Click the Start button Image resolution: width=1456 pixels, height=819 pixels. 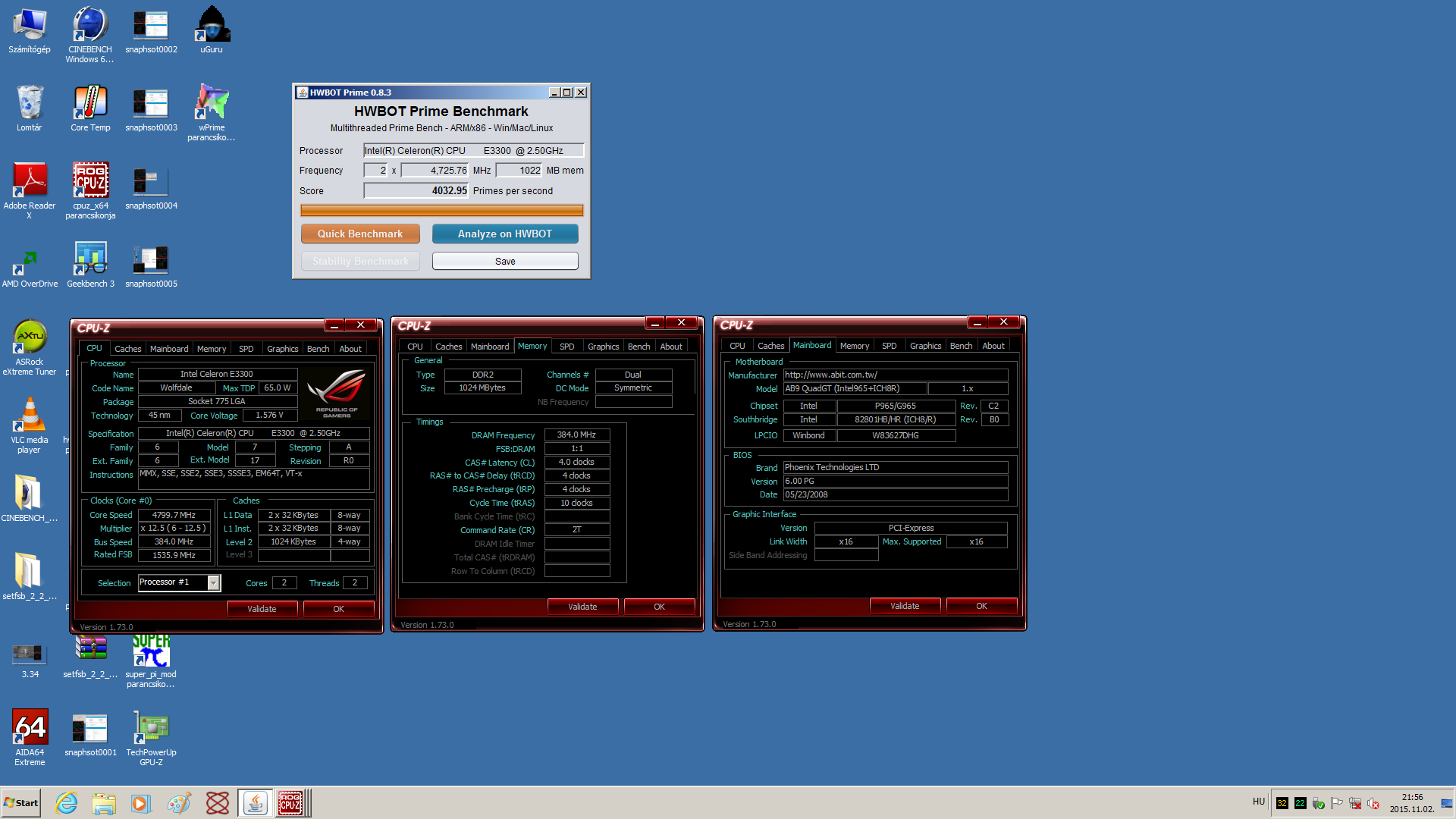click(21, 803)
